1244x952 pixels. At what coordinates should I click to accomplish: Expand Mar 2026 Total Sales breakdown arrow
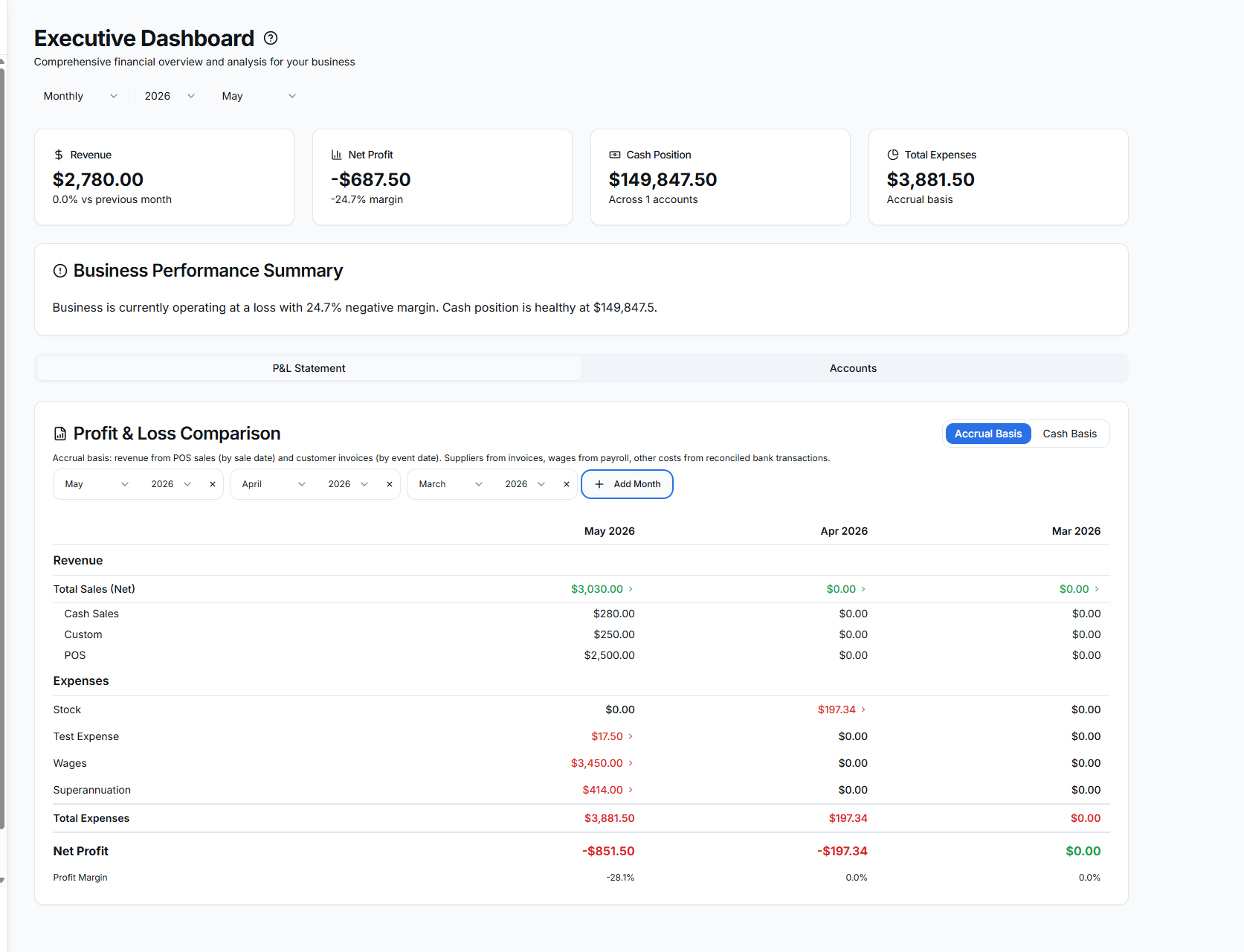pos(1097,589)
